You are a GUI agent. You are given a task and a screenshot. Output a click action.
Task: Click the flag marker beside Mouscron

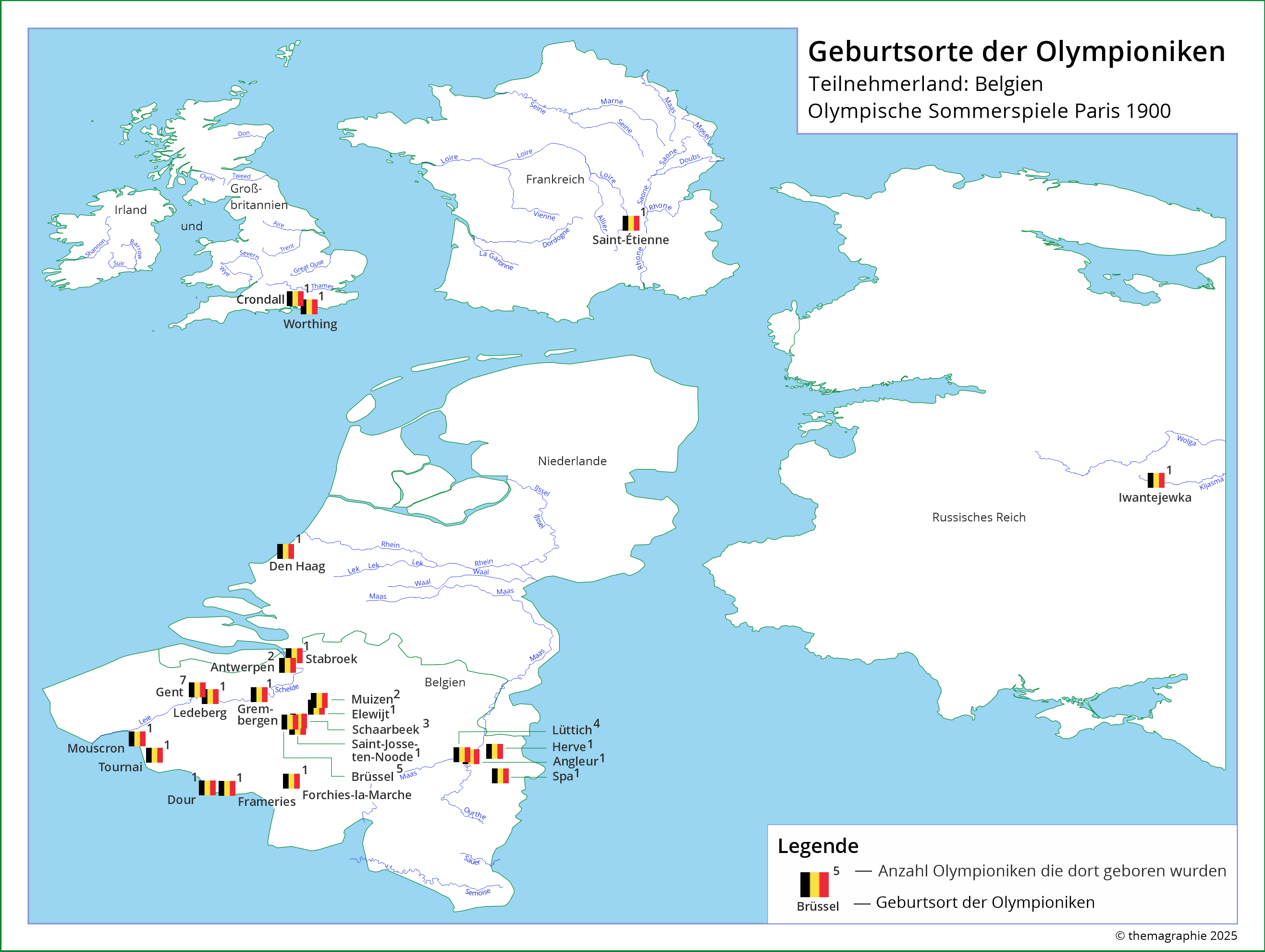136,739
